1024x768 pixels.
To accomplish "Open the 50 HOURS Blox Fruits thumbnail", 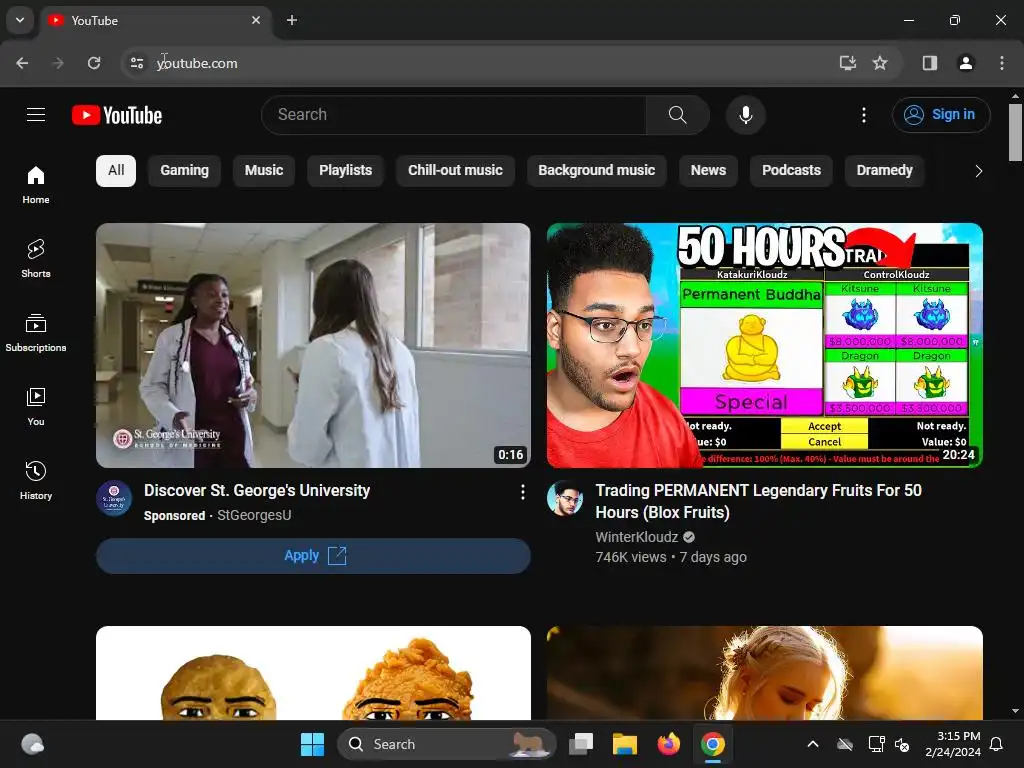I will pyautogui.click(x=765, y=345).
